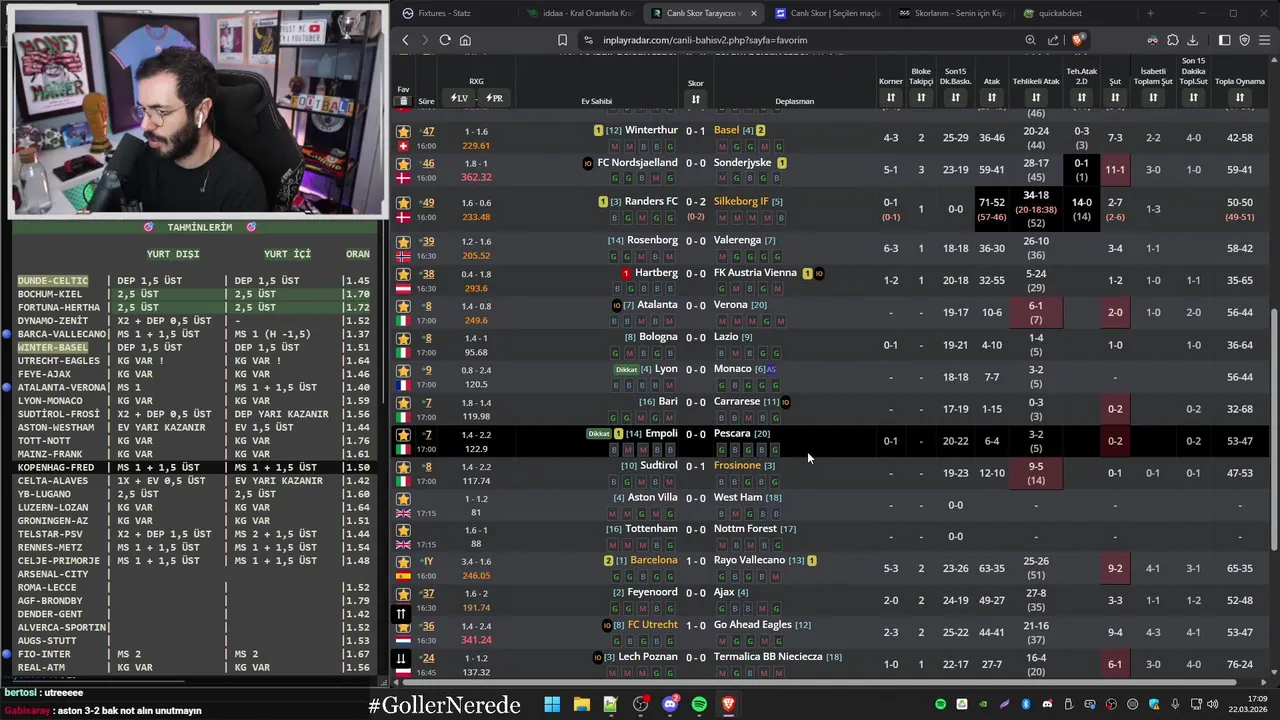This screenshot has height=720, width=1280.
Task: Open Spotify from taskbar
Action: point(699,704)
